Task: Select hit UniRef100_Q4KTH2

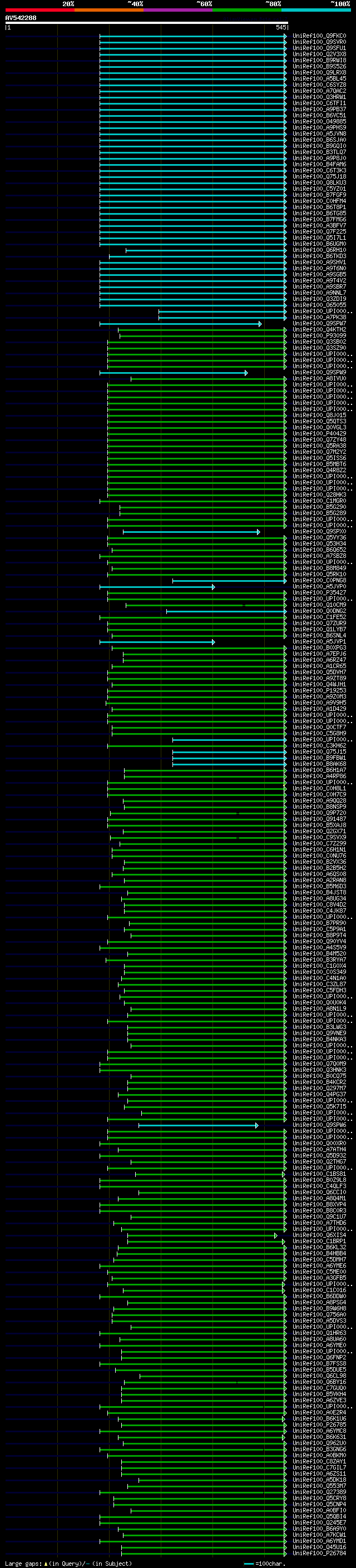Action: [x=319, y=330]
